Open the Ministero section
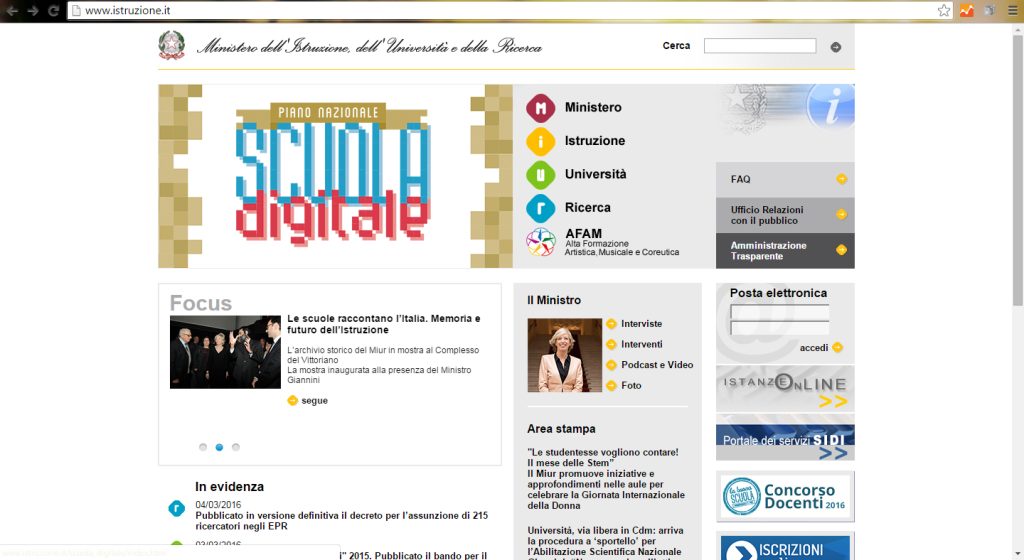 (593, 107)
